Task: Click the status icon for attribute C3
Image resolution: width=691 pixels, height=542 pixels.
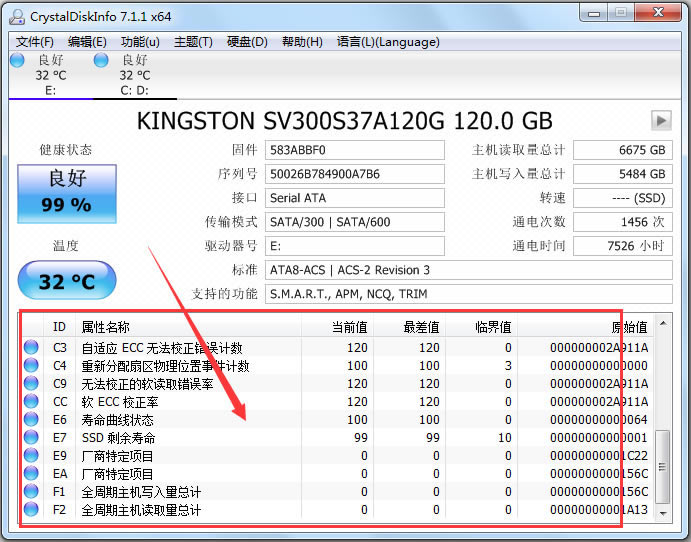Action: [32, 348]
